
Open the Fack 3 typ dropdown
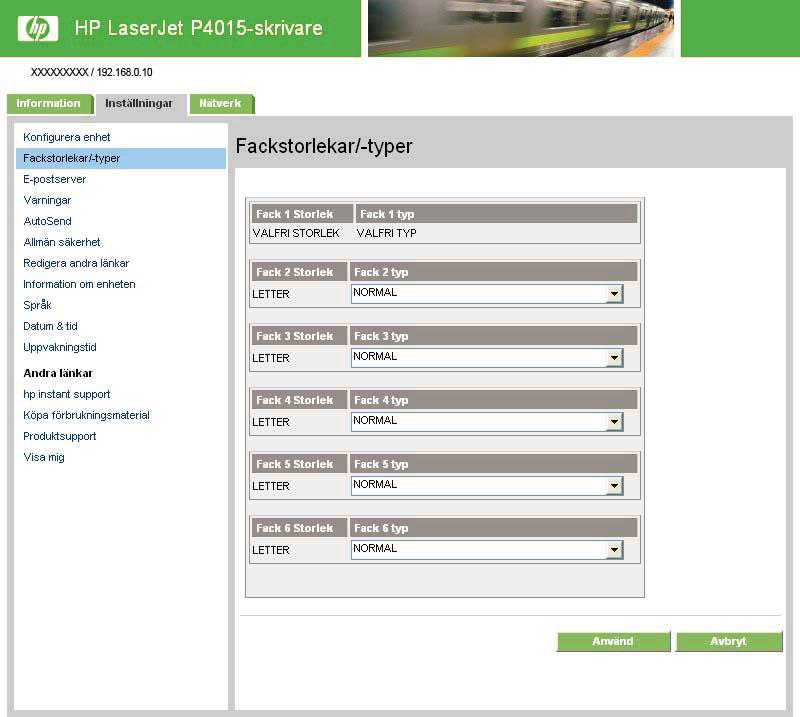(487, 357)
